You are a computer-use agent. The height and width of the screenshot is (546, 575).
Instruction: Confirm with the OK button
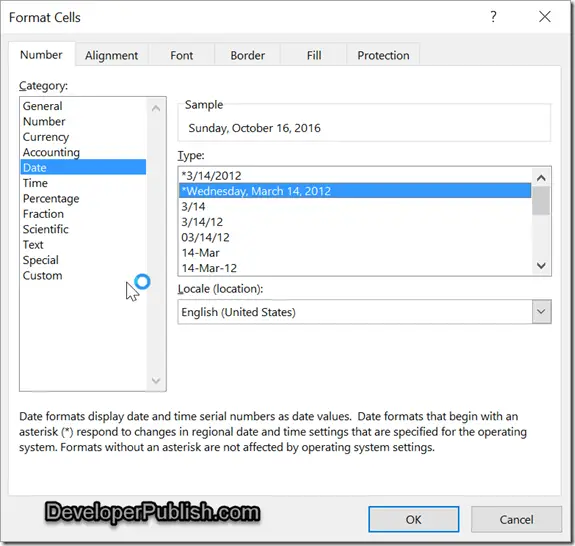(414, 519)
